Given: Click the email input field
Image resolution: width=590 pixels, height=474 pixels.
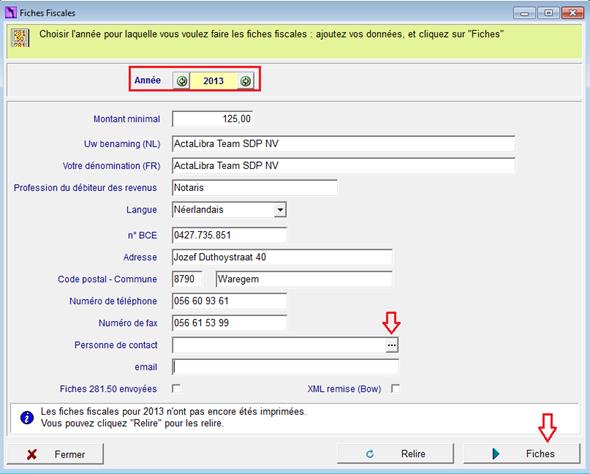Looking at the screenshot, I should pos(285,367).
